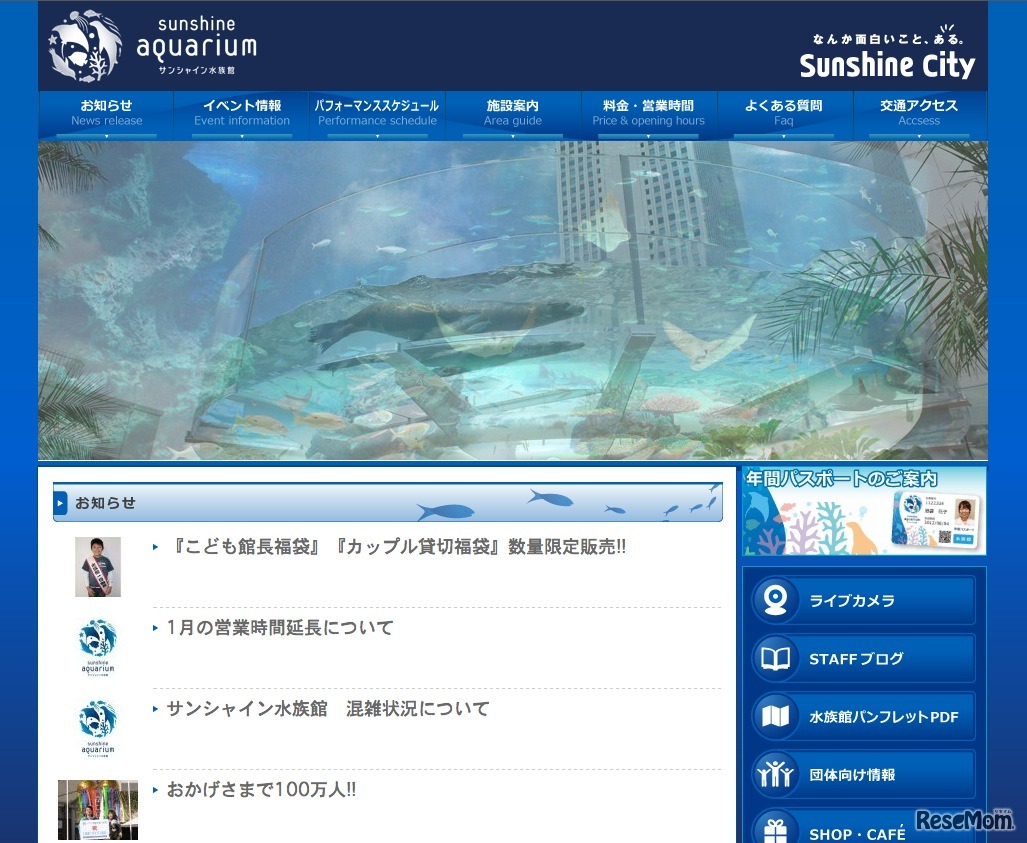Click the STAFFブログ button label
Viewport: 1027px width, 843px height.
click(856, 659)
